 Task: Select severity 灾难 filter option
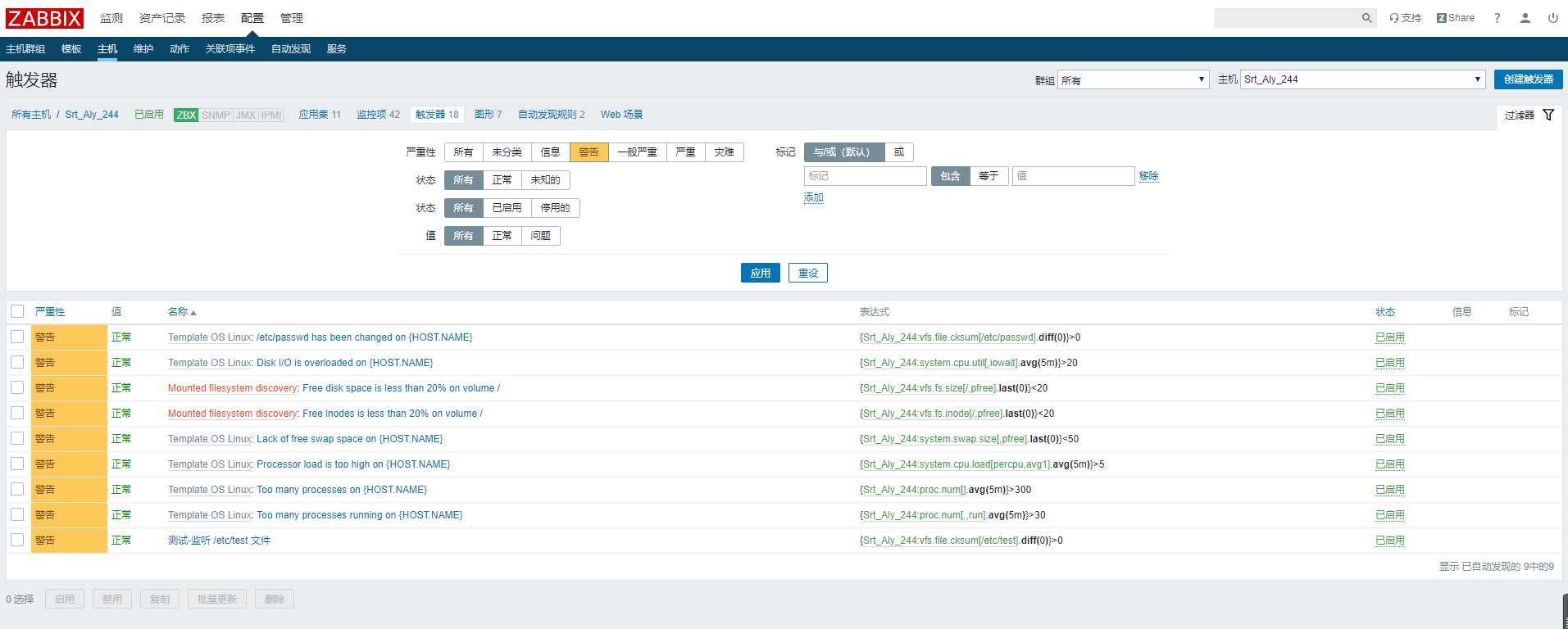tap(724, 152)
